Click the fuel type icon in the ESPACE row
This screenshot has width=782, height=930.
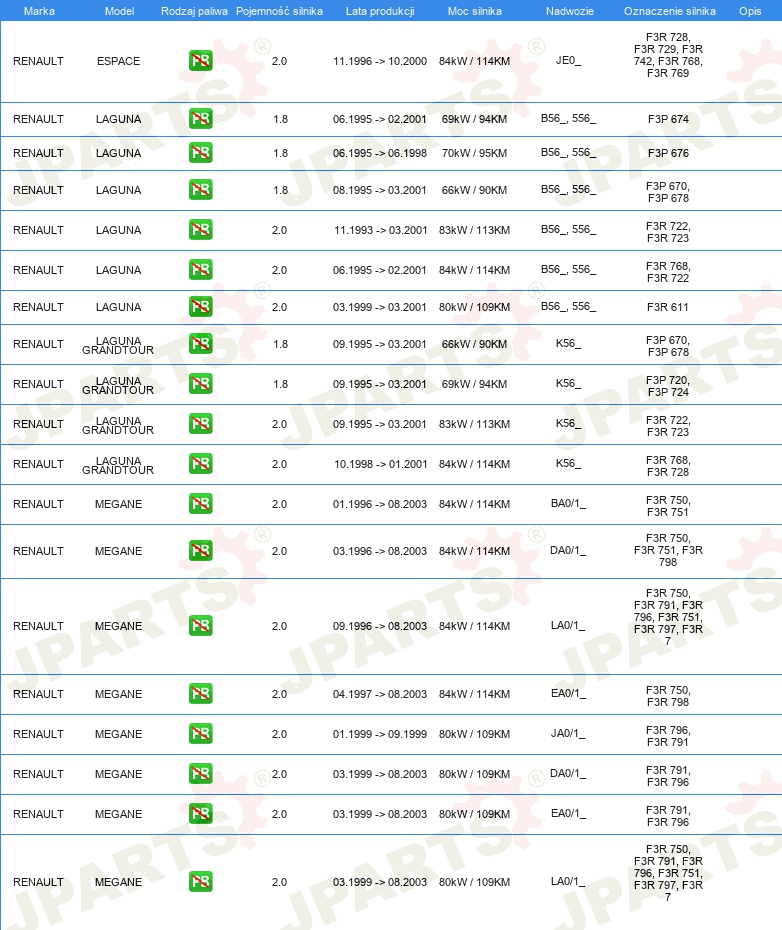pos(201,60)
